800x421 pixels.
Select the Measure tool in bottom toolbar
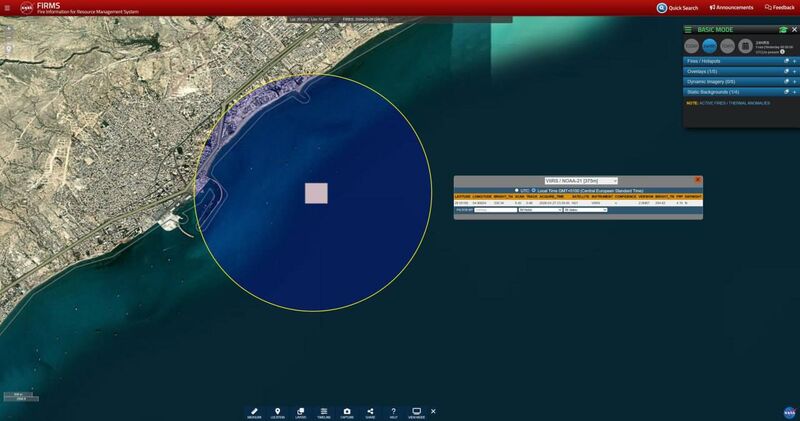tap(254, 412)
